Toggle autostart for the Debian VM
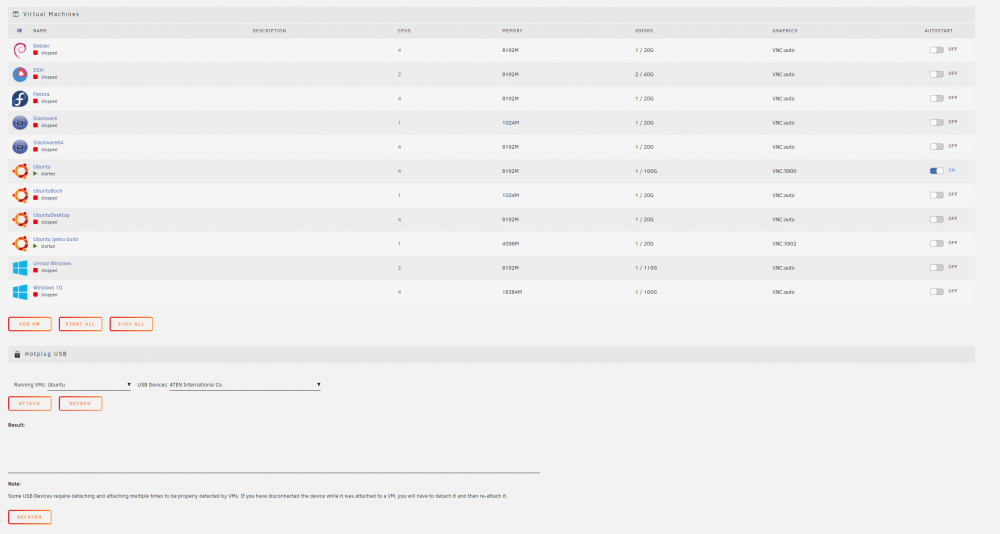 [x=936, y=50]
